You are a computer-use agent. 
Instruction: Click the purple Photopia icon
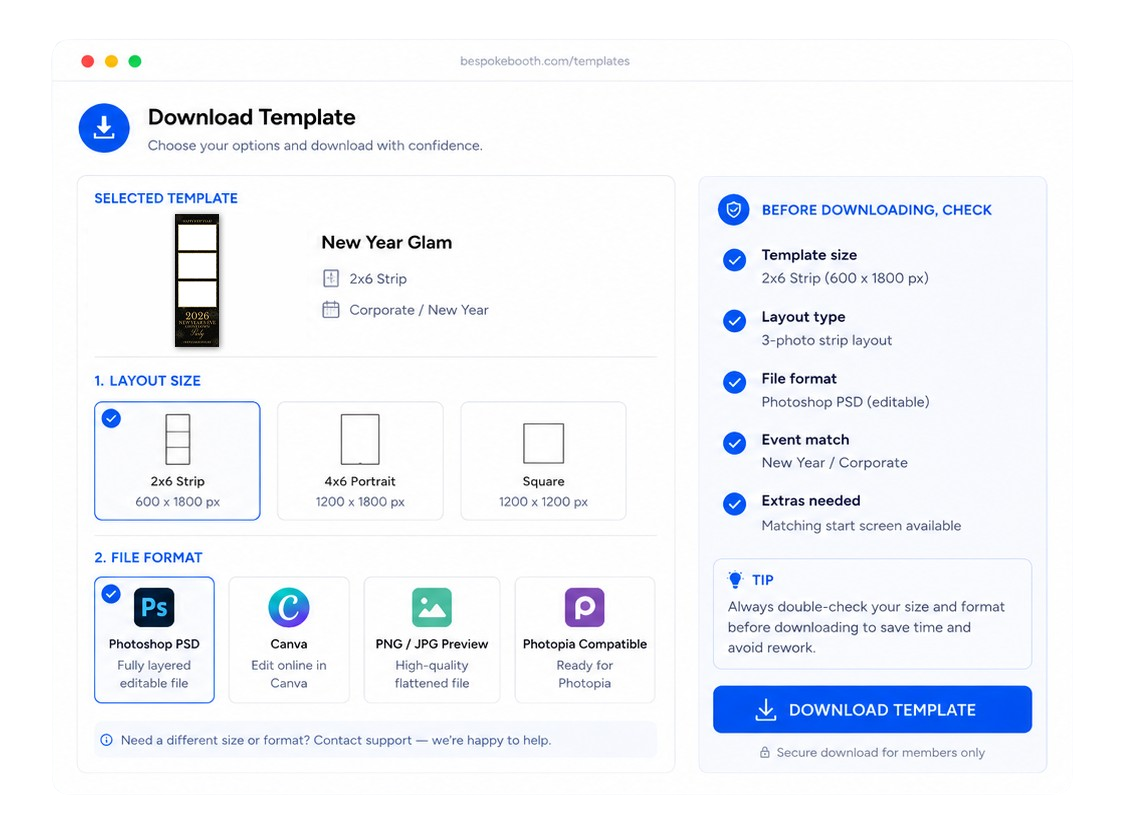pos(585,607)
